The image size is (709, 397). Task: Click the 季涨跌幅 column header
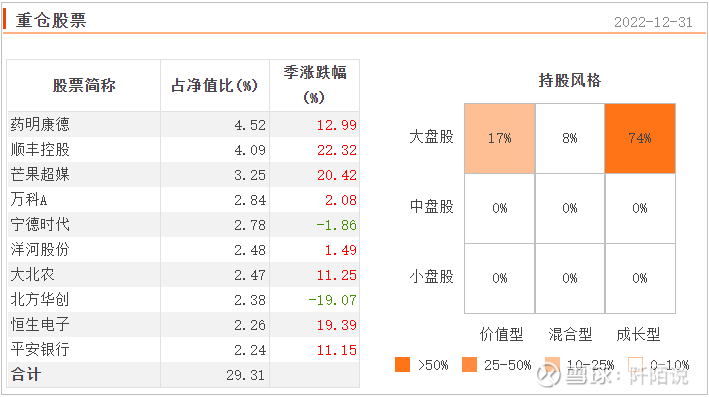click(315, 72)
